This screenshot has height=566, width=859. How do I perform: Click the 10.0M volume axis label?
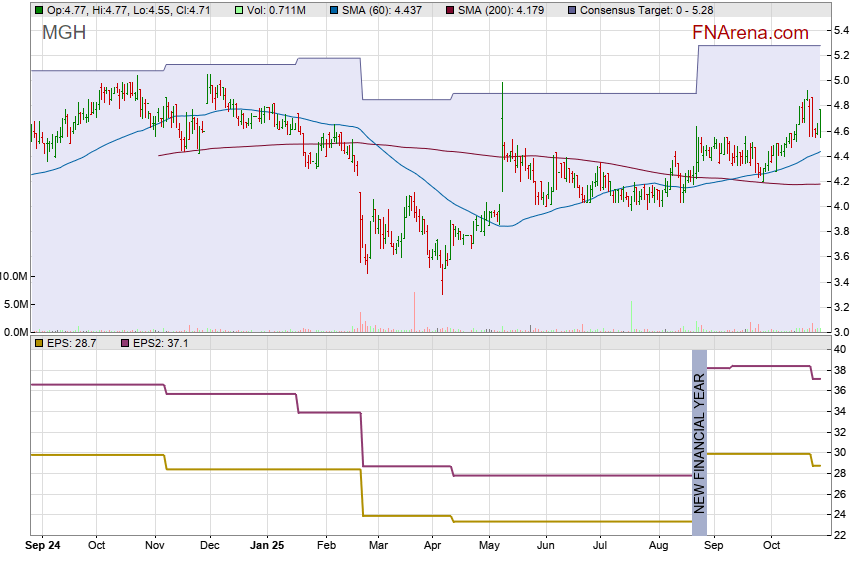coord(14,276)
